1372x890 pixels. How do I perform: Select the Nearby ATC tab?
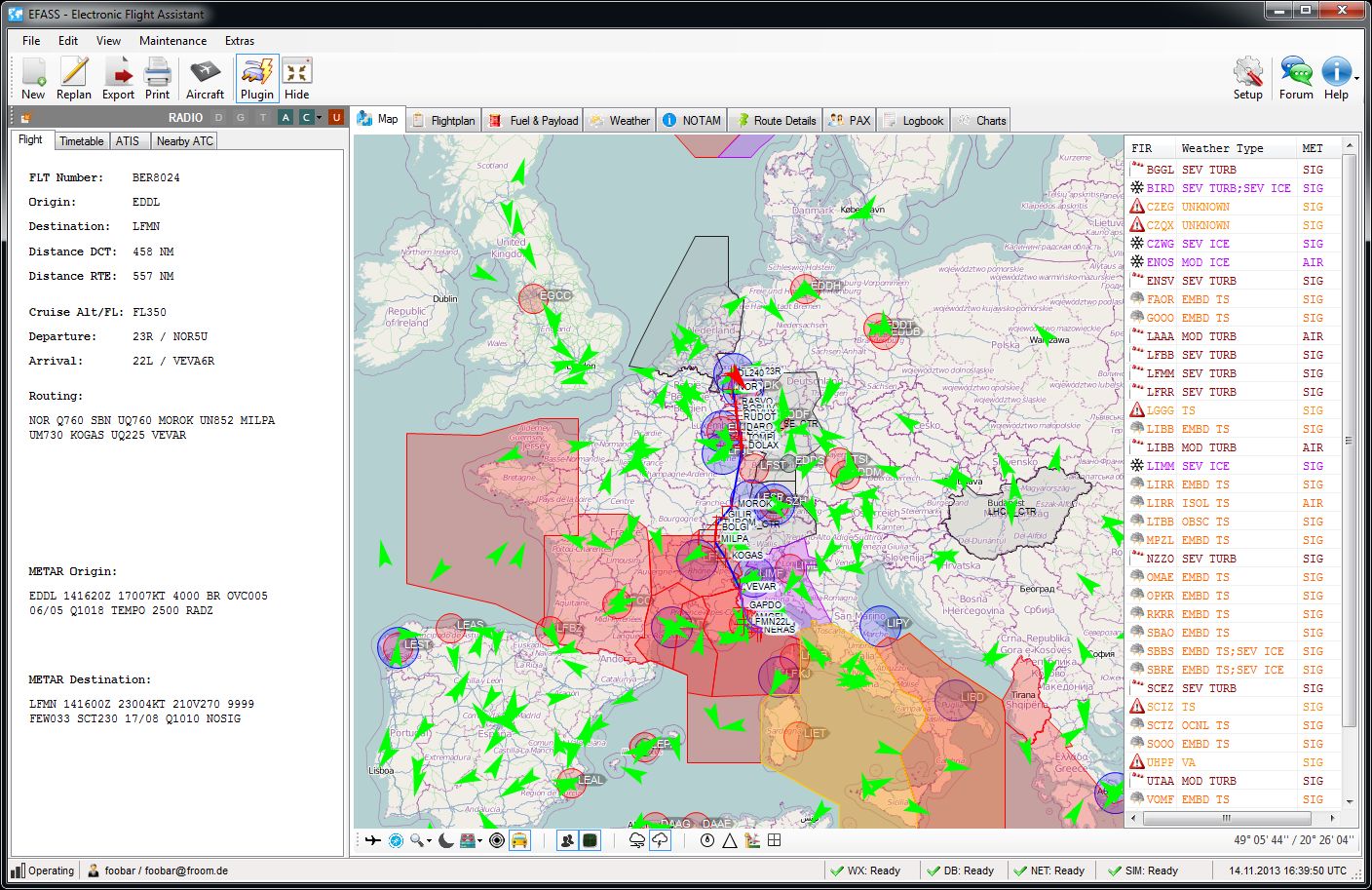[x=184, y=141]
